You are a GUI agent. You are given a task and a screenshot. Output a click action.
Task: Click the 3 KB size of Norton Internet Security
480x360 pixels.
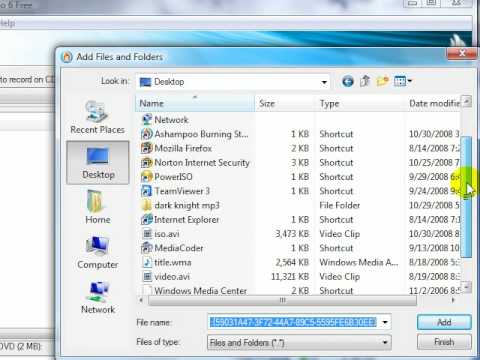point(300,163)
